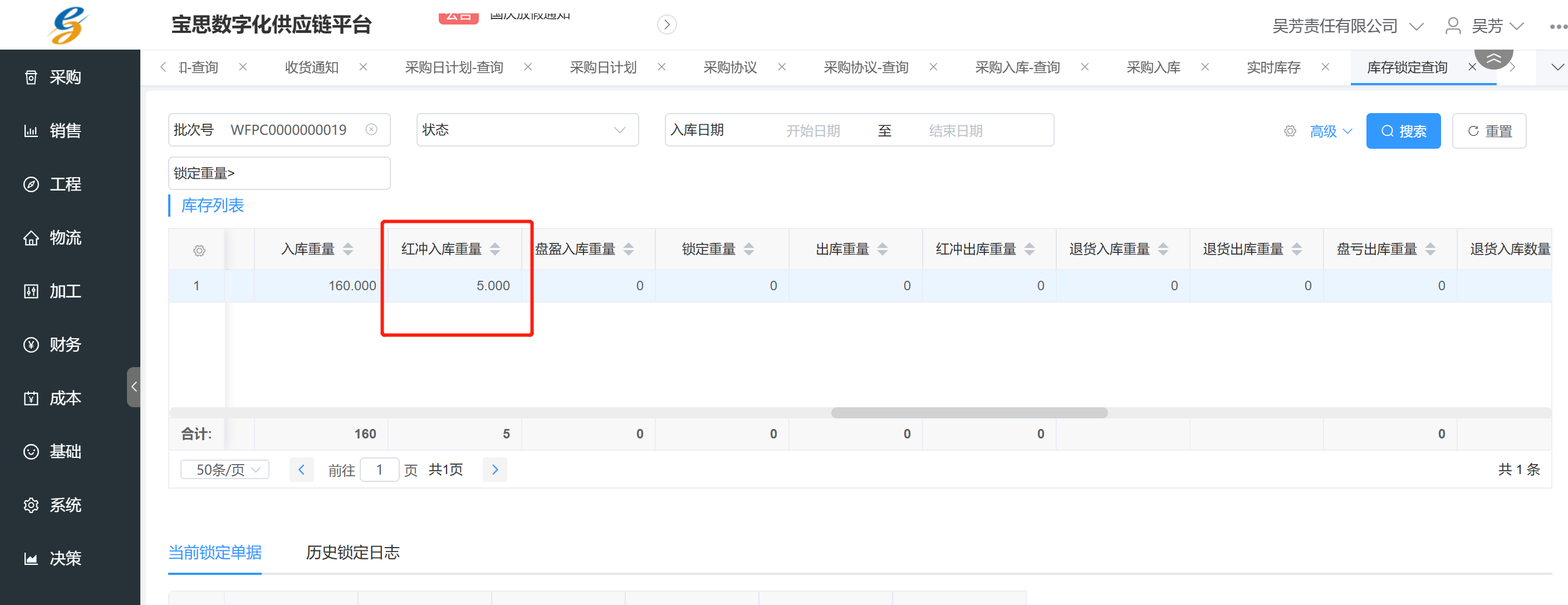Viewport: 1568px width, 605px height.
Task: Switch to 收货通知 tab
Action: [312, 67]
